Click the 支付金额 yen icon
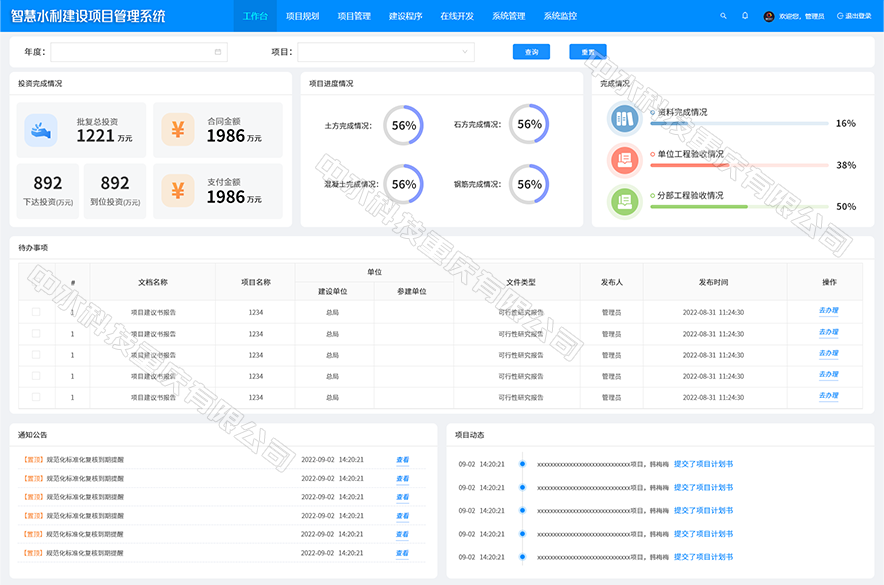Viewport: 884px width, 585px height. coord(178,190)
